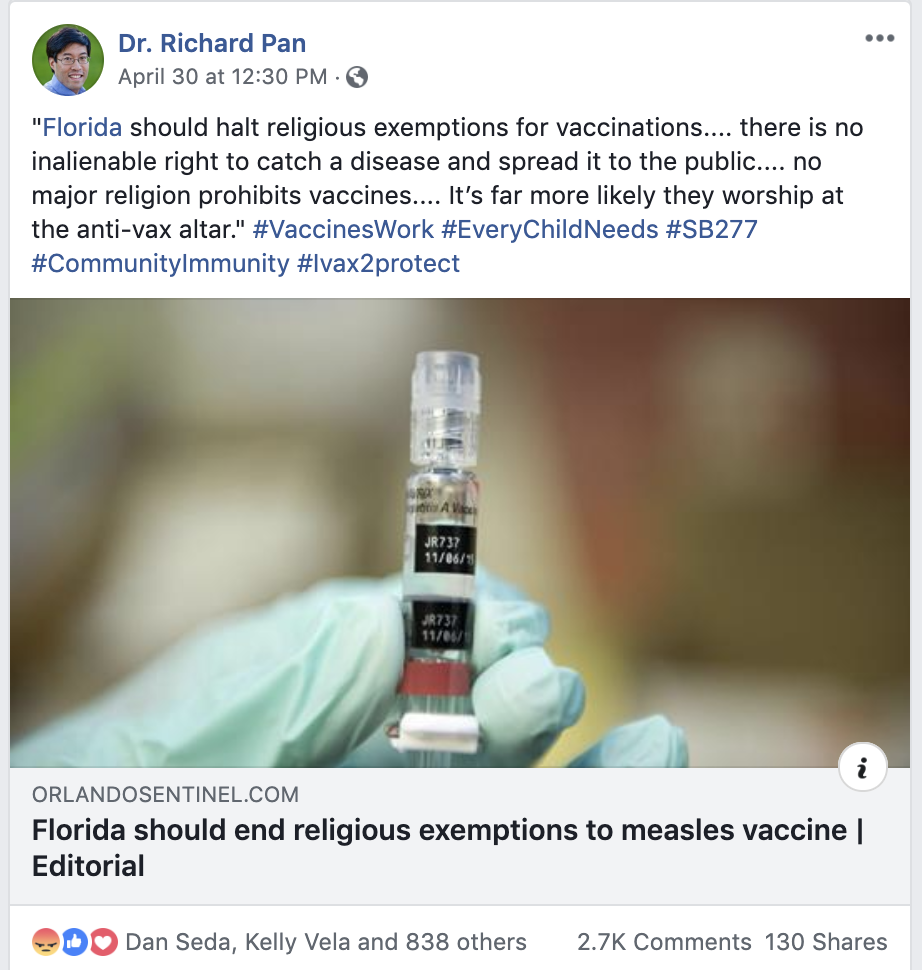View the 130 Shares list
The image size is (922, 970).
[x=826, y=942]
